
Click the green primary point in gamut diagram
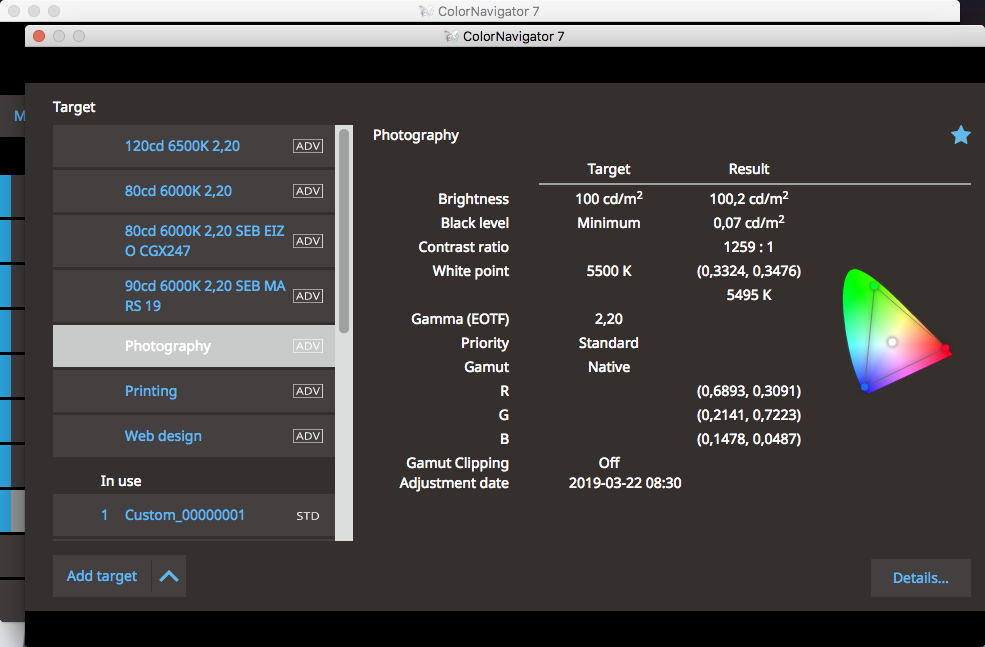point(874,286)
